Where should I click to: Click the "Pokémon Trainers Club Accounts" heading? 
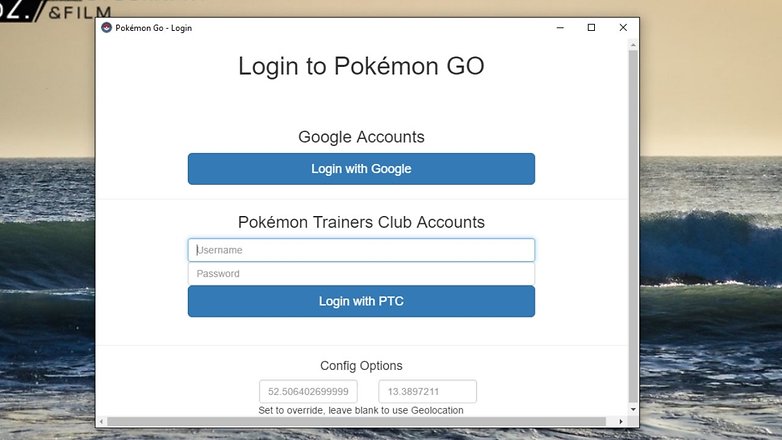[361, 222]
